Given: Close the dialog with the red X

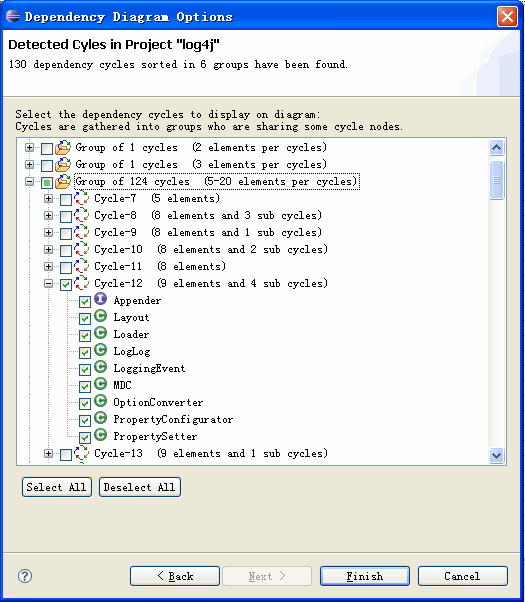Looking at the screenshot, I should click(x=507, y=17).
